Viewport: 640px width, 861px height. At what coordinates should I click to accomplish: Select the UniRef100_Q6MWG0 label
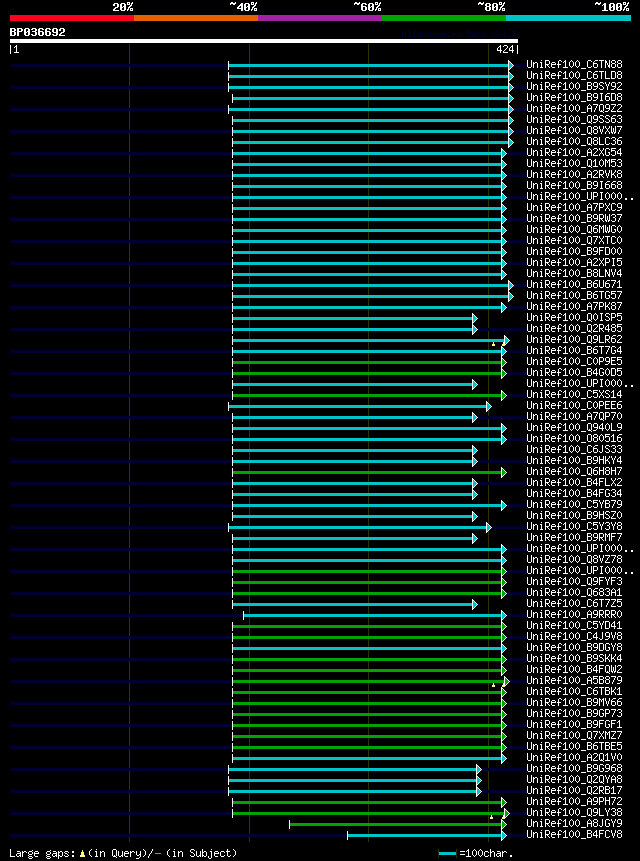(x=574, y=230)
